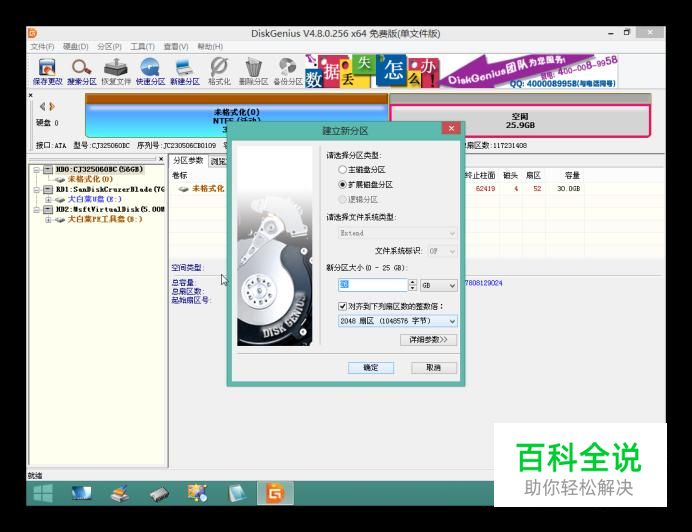Screen dimensions: 692x532
Task: Open the colorful star icon in taskbar
Action: click(197, 493)
